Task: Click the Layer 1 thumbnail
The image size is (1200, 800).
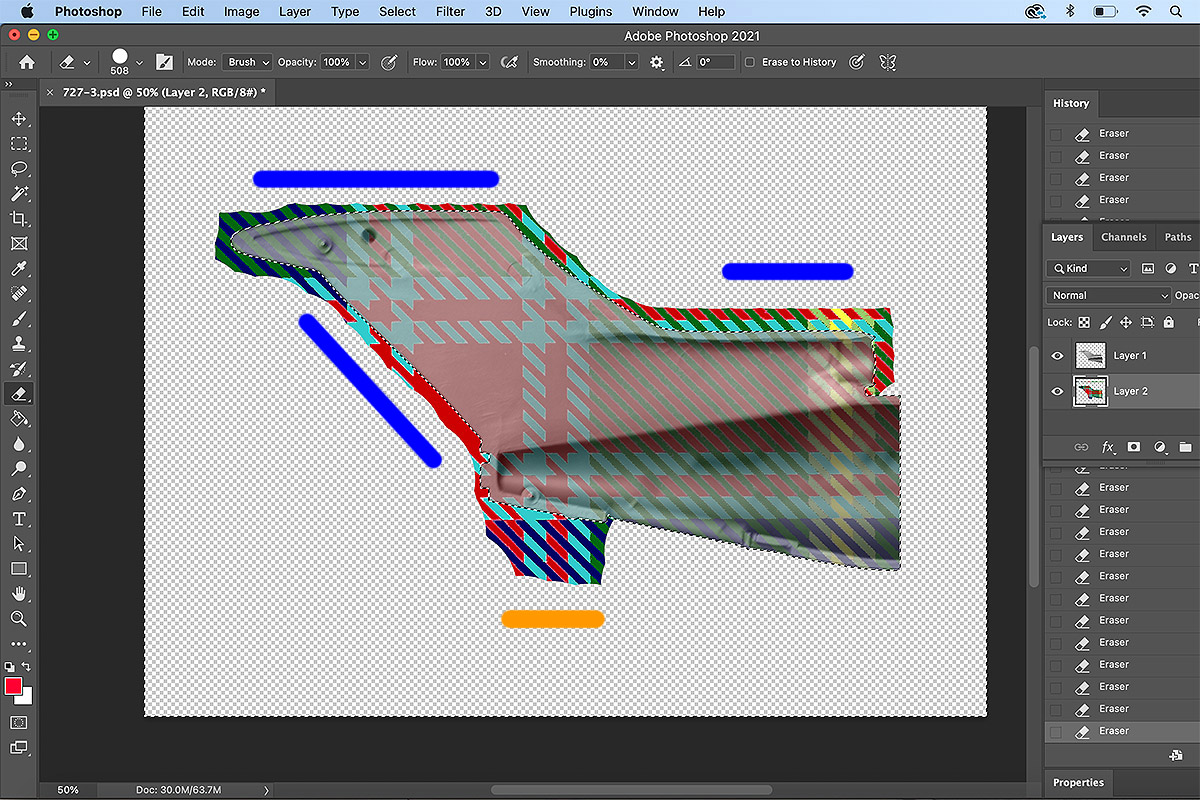Action: (1089, 356)
